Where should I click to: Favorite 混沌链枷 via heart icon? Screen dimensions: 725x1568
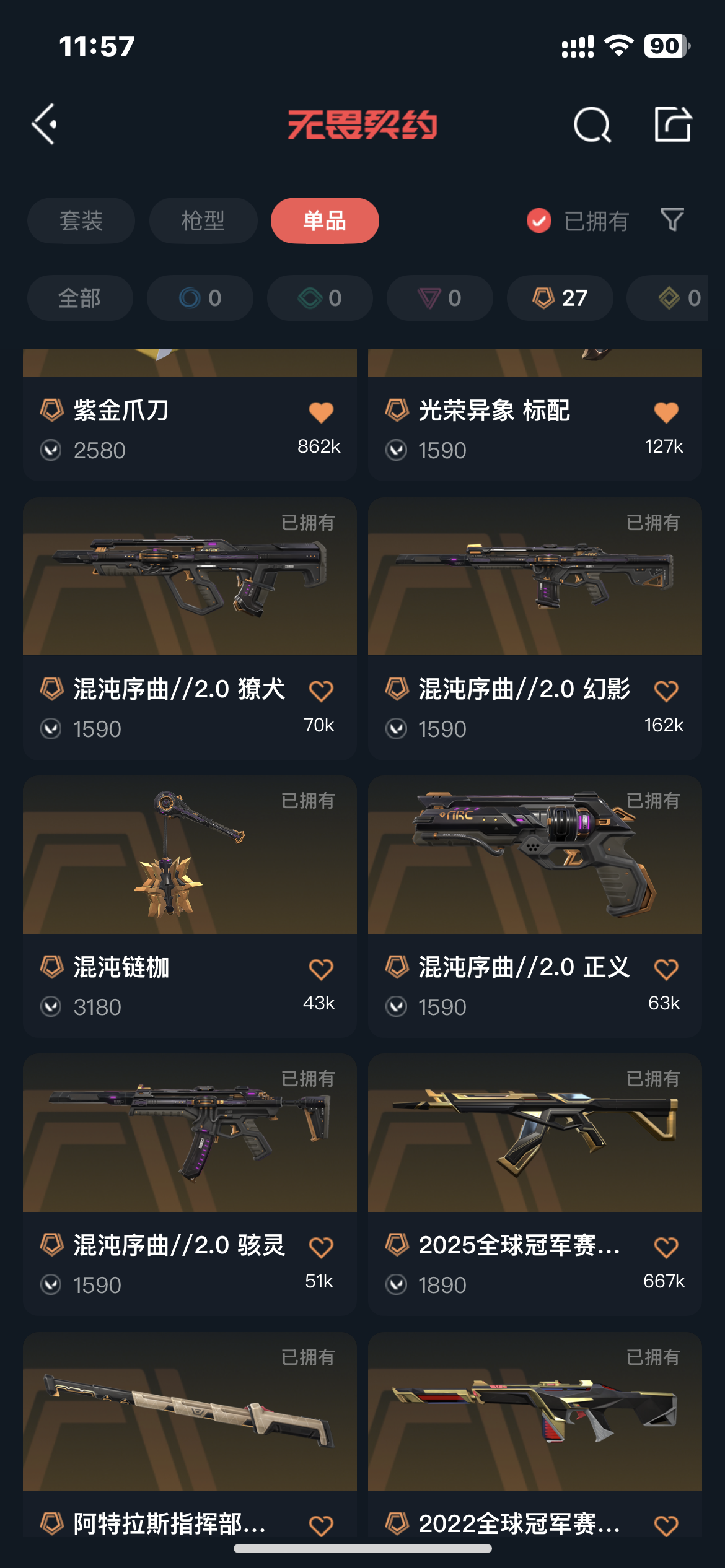(x=321, y=969)
